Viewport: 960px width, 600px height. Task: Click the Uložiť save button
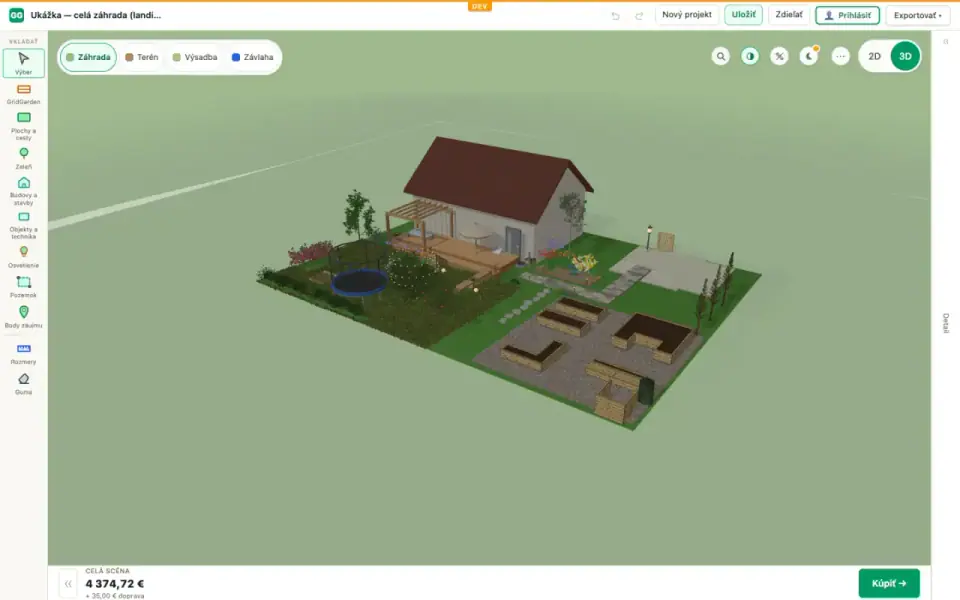tap(743, 15)
